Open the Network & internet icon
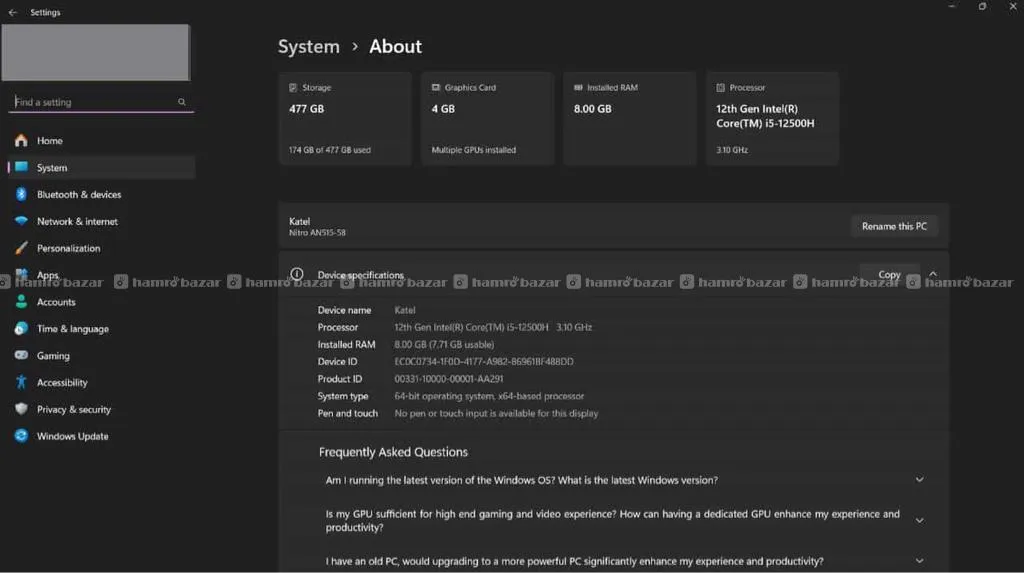 click(21, 221)
